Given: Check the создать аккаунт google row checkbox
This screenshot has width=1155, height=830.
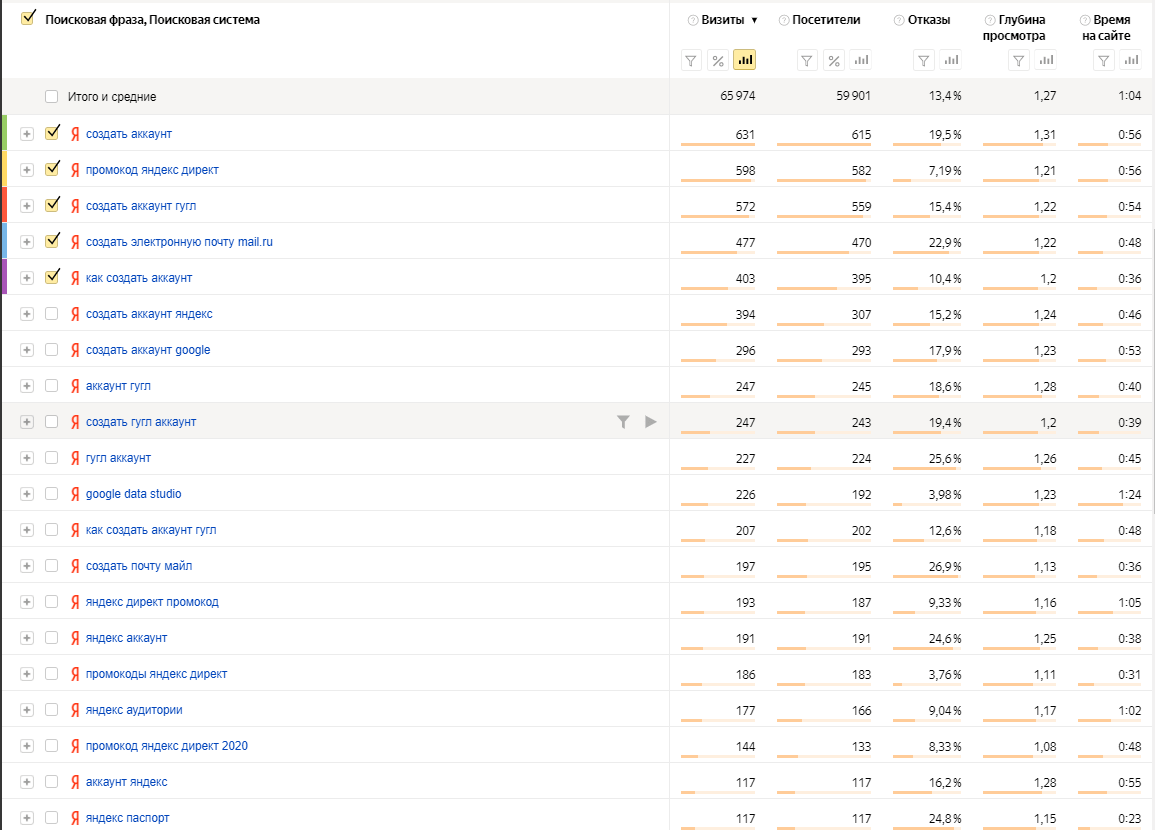Looking at the screenshot, I should pos(52,350).
